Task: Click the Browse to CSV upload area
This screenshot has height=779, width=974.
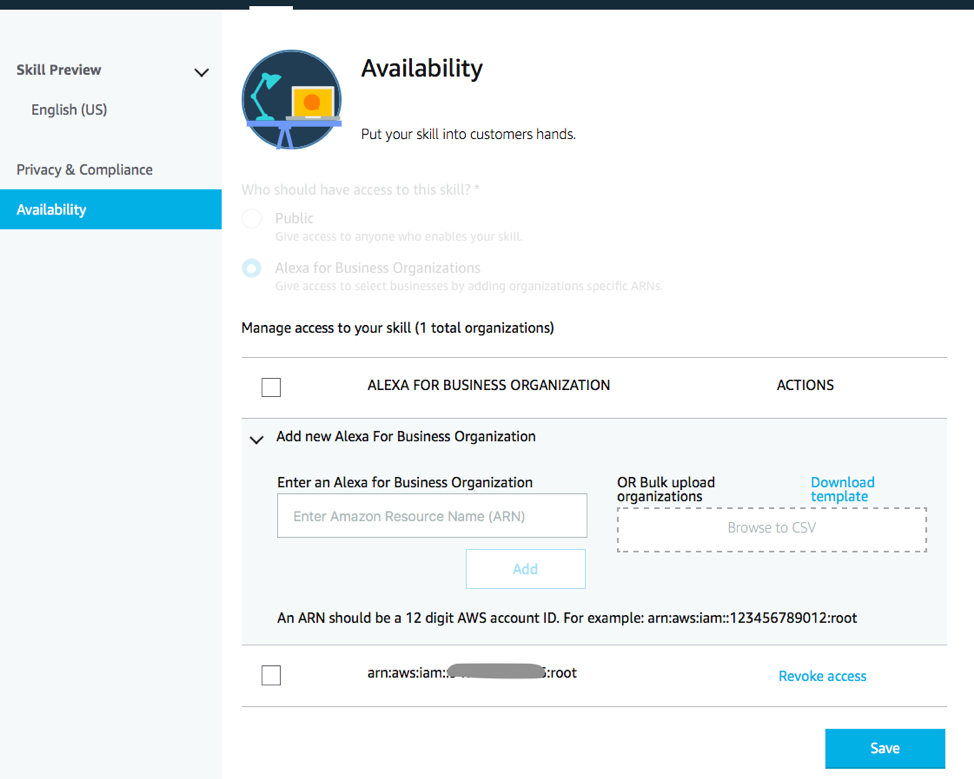Action: 771,529
